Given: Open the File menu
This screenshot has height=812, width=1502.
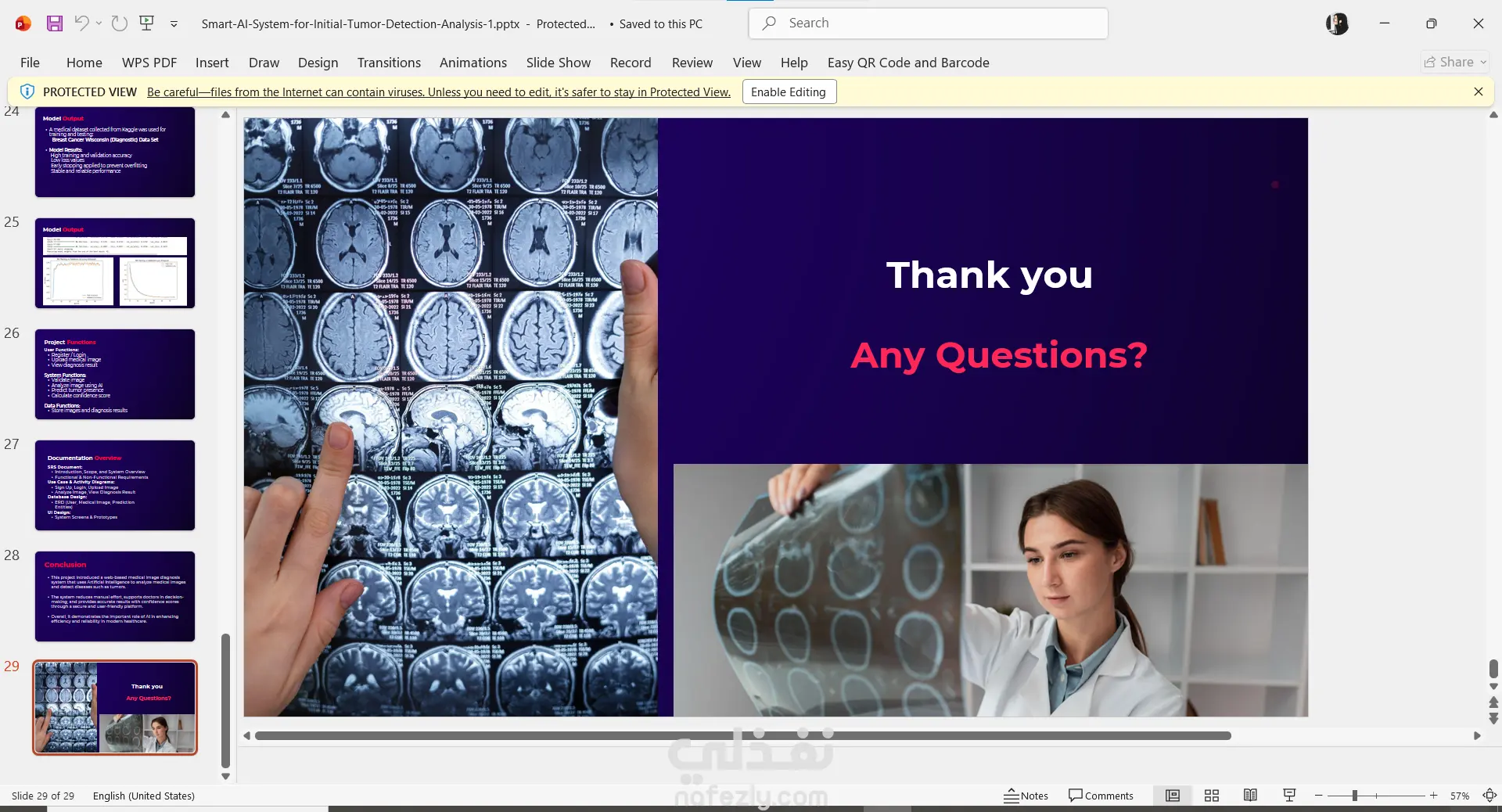Looking at the screenshot, I should click(x=30, y=63).
